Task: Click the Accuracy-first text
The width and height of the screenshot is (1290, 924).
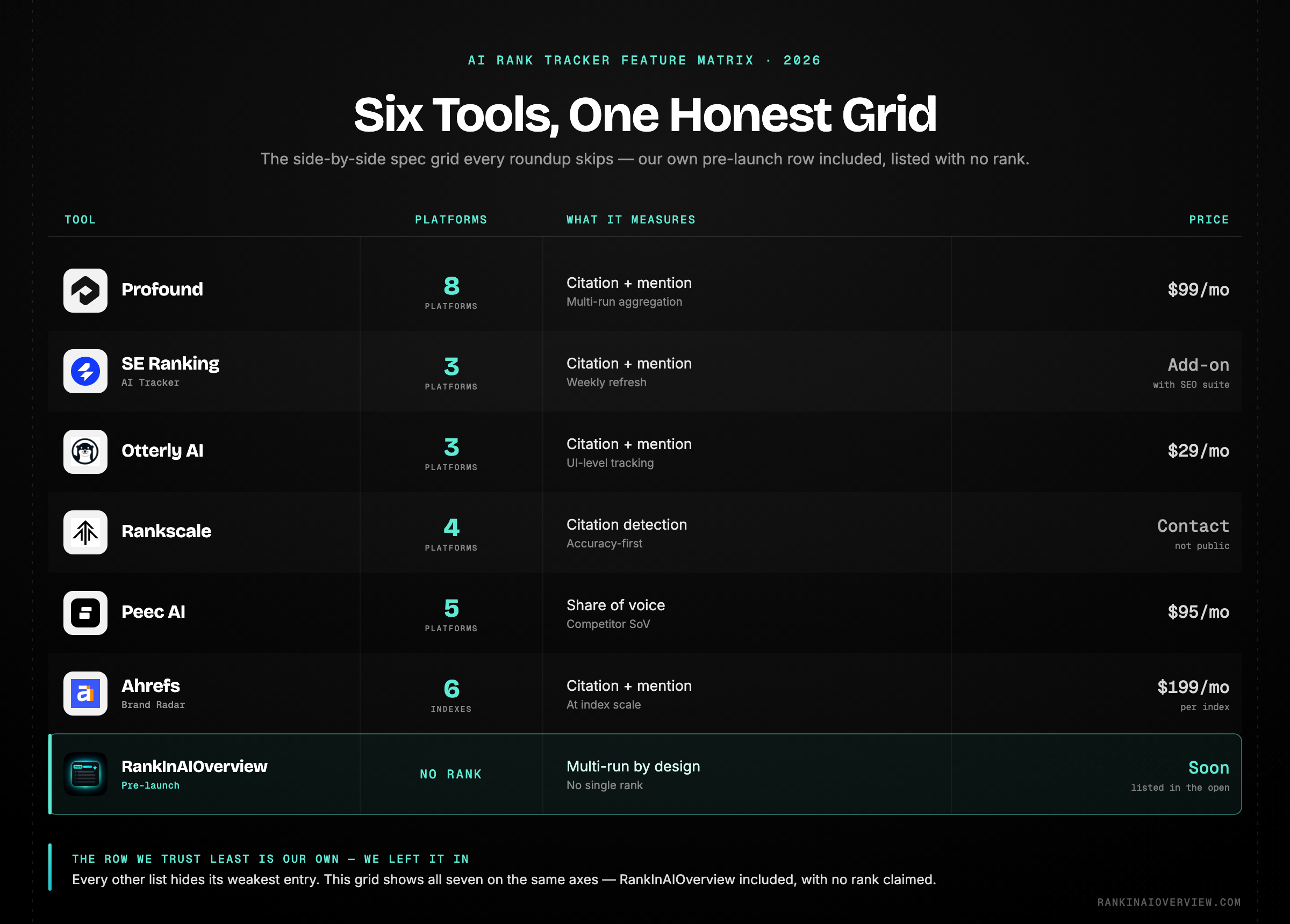Action: [x=604, y=544]
